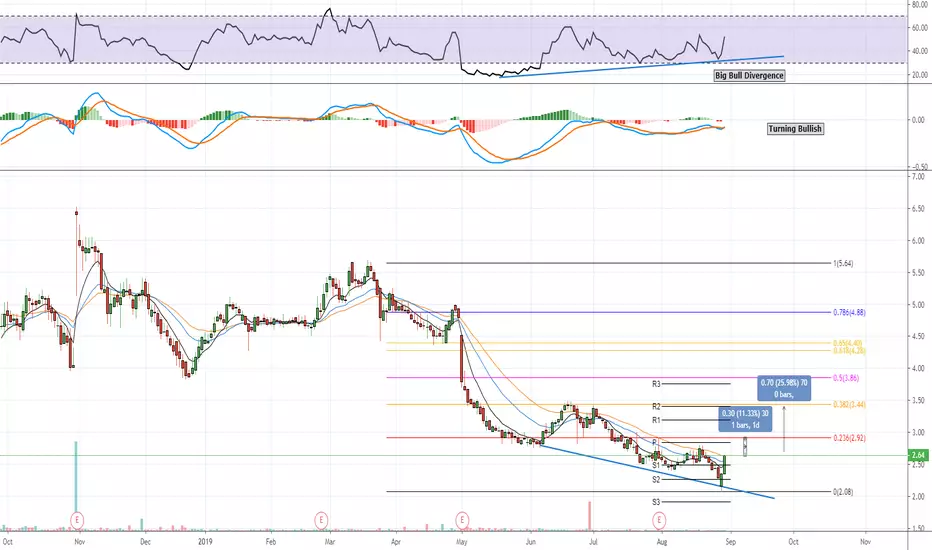
Task: Select the blue RSI divergence trendline
Action: pos(642,67)
